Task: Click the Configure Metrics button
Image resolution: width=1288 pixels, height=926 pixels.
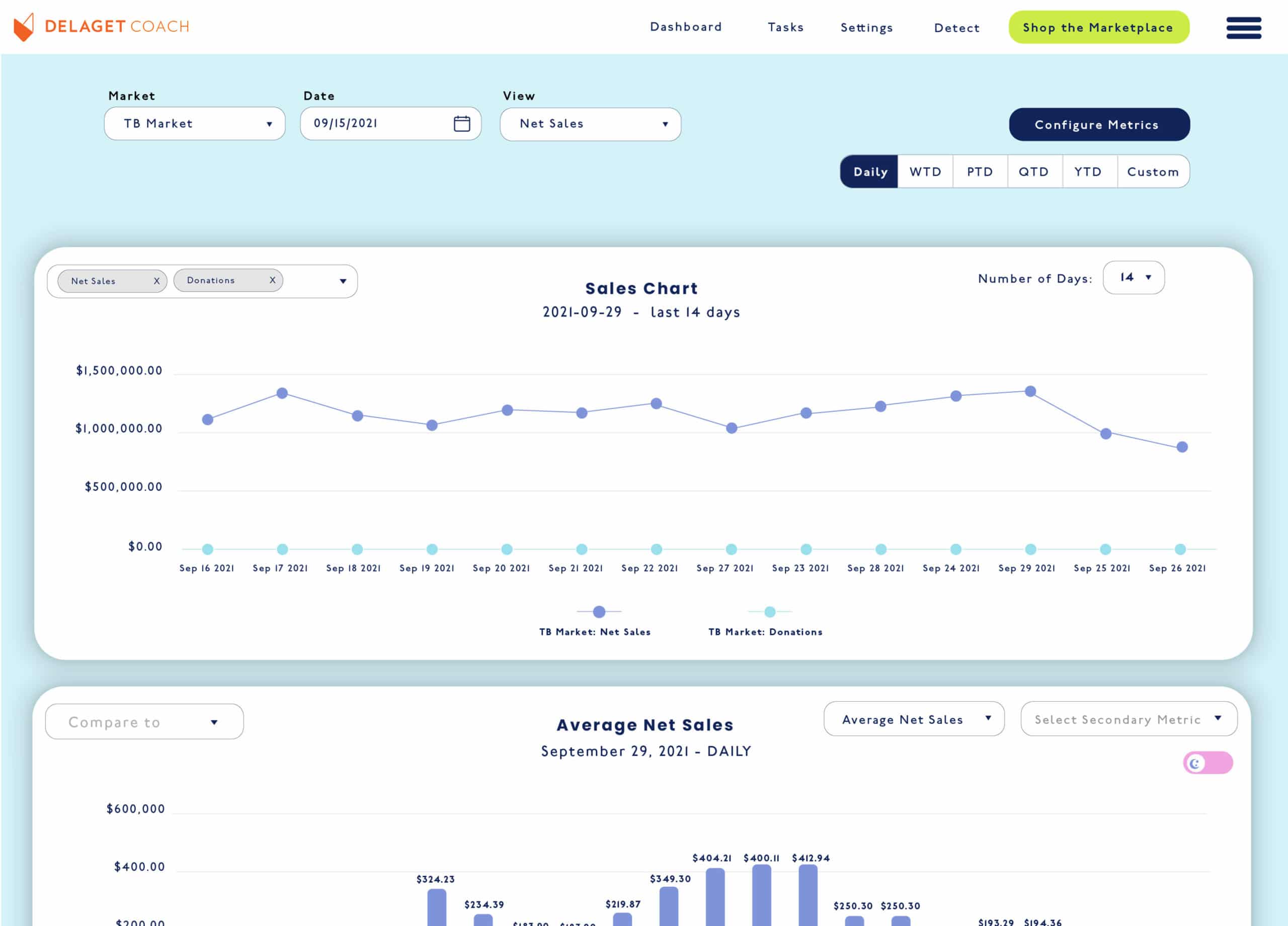Action: (x=1099, y=124)
